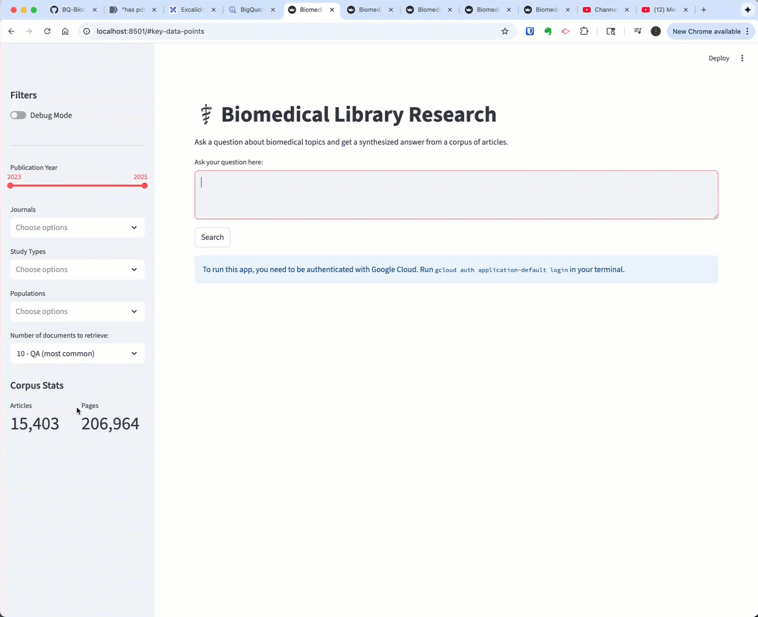Image resolution: width=758 pixels, height=617 pixels.
Task: Open Number of documents to retrieve dropdown
Action: click(x=77, y=353)
